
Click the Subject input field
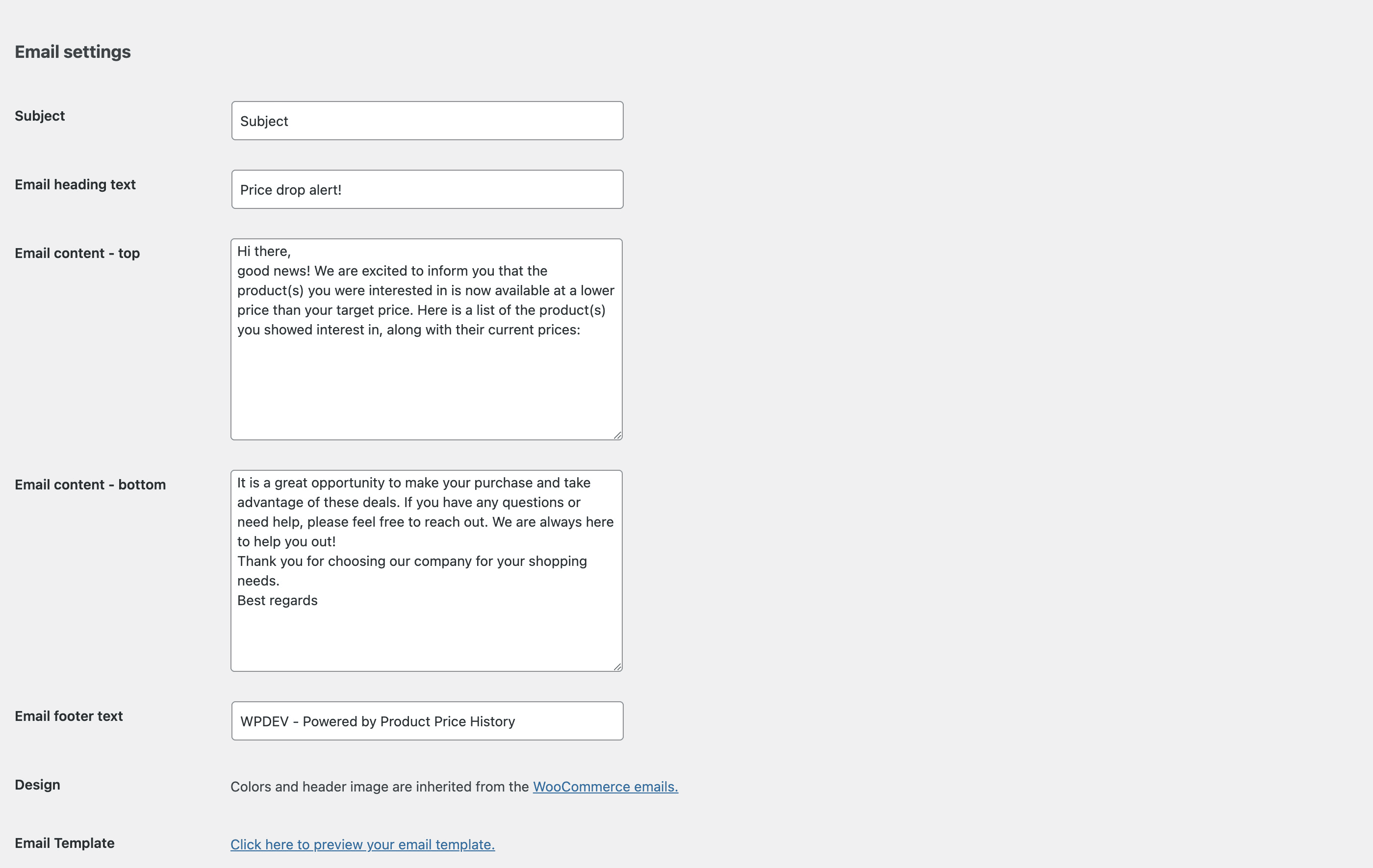[x=427, y=121]
